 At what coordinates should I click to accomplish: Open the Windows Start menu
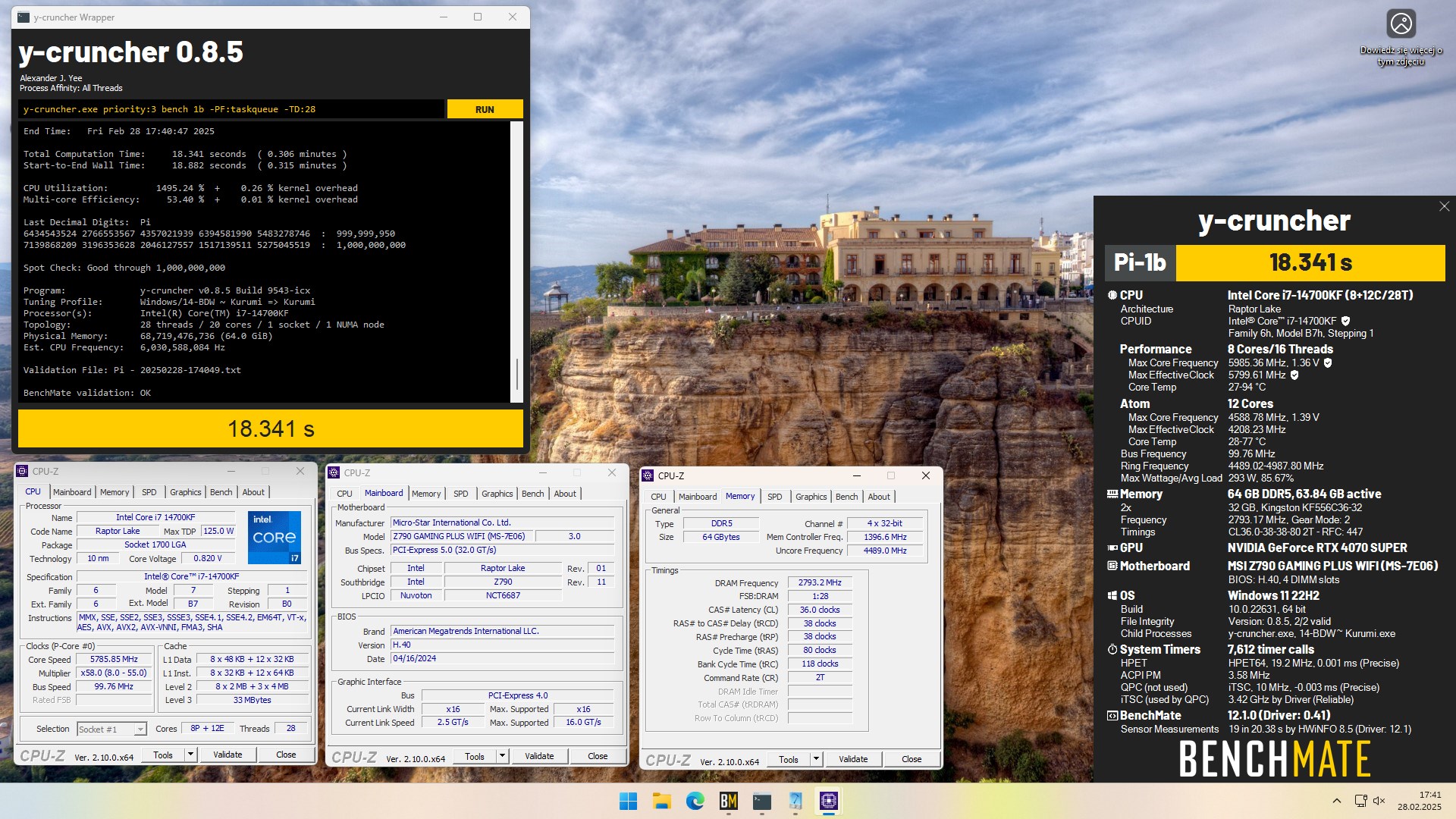click(x=628, y=801)
